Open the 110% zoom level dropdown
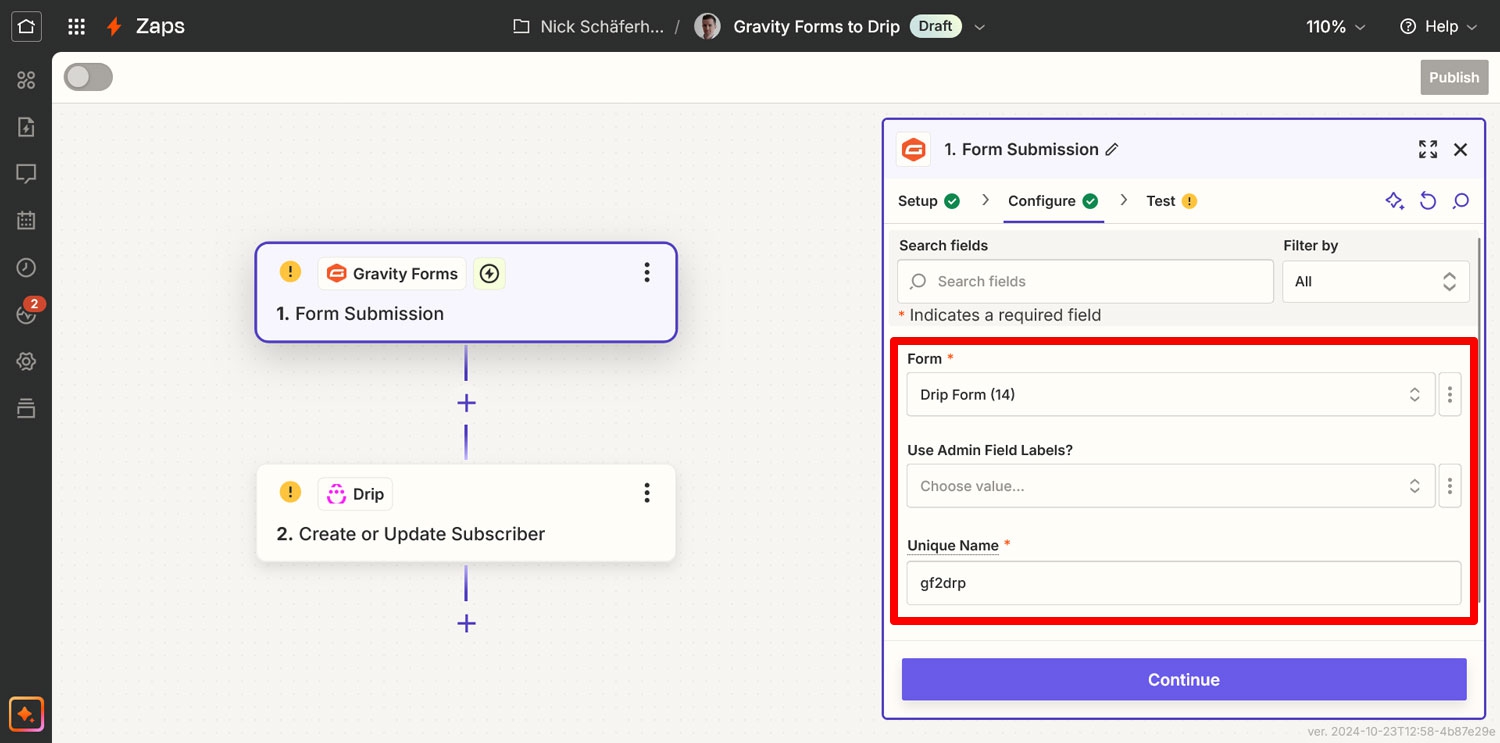The width and height of the screenshot is (1500, 743). pos(1335,27)
